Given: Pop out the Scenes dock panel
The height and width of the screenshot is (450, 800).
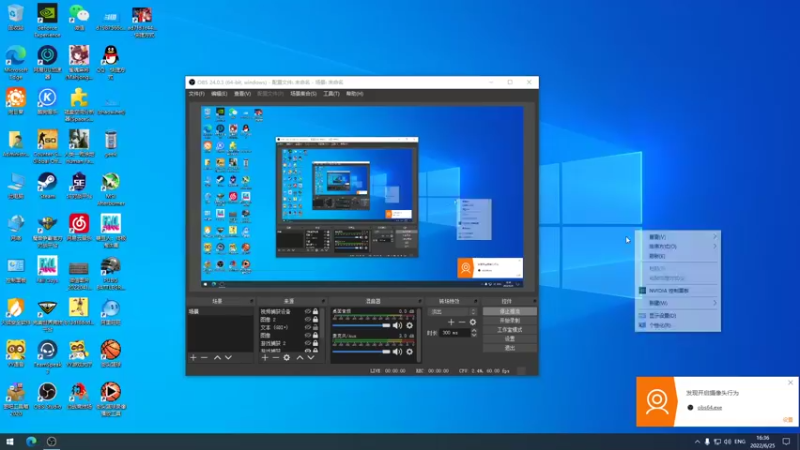Looking at the screenshot, I should click(x=251, y=302).
